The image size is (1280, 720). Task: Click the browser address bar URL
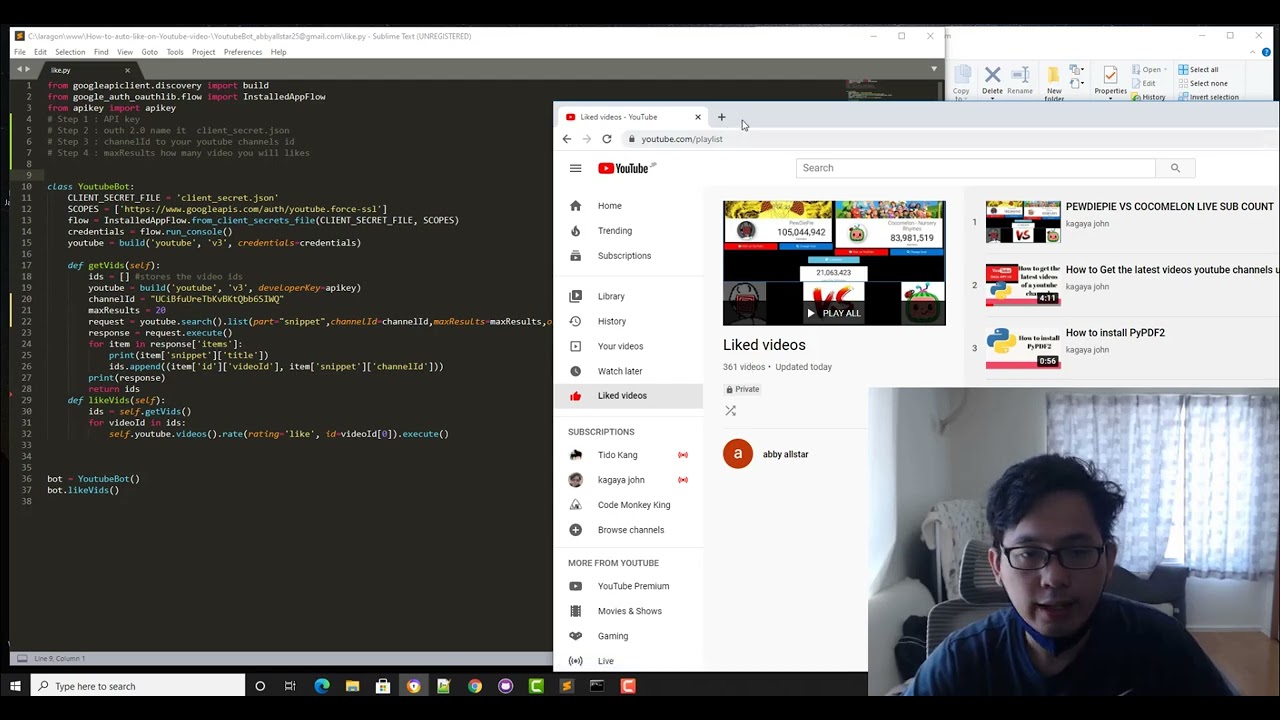pyautogui.click(x=682, y=139)
